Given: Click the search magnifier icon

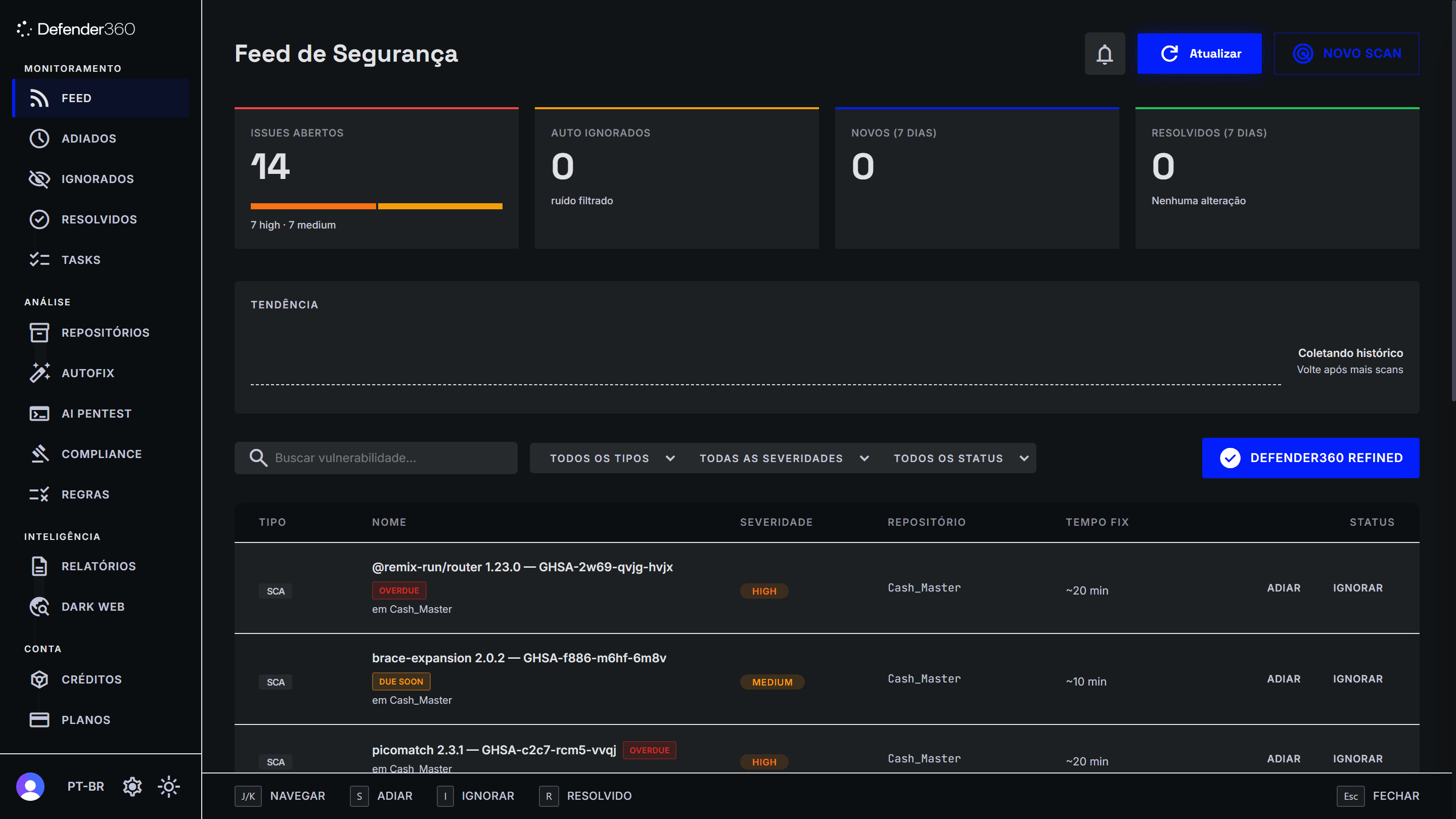Looking at the screenshot, I should point(258,458).
